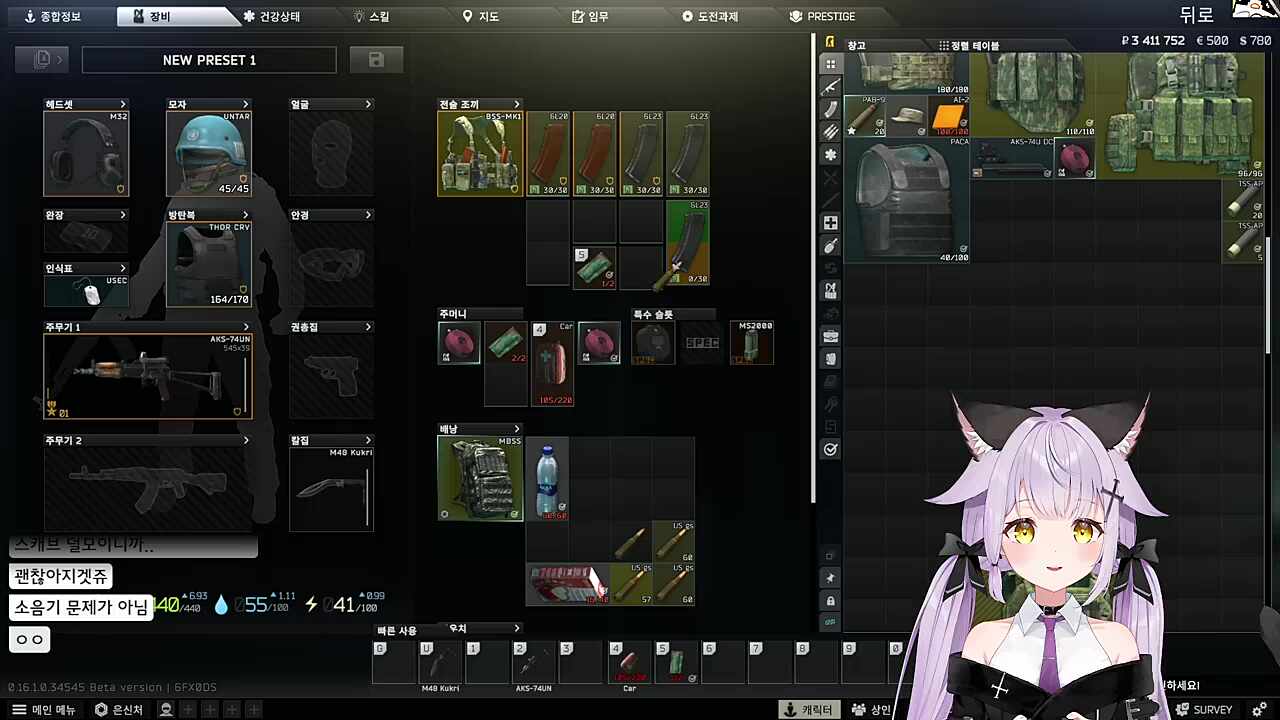Toggle the checkmark filter in stash sidebar
The image size is (1280, 720).
tap(830, 450)
